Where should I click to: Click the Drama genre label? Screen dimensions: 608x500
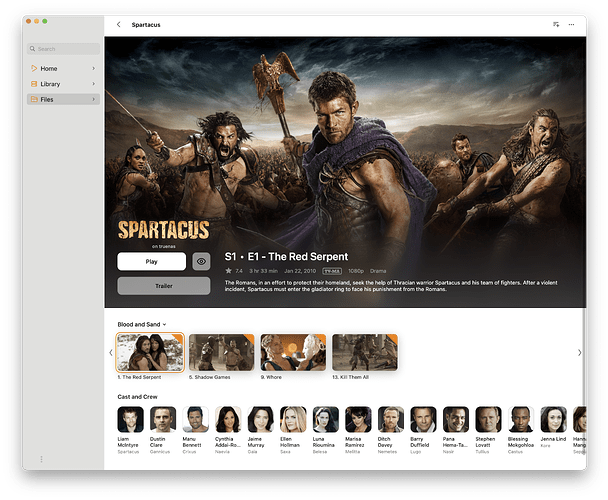pos(378,271)
